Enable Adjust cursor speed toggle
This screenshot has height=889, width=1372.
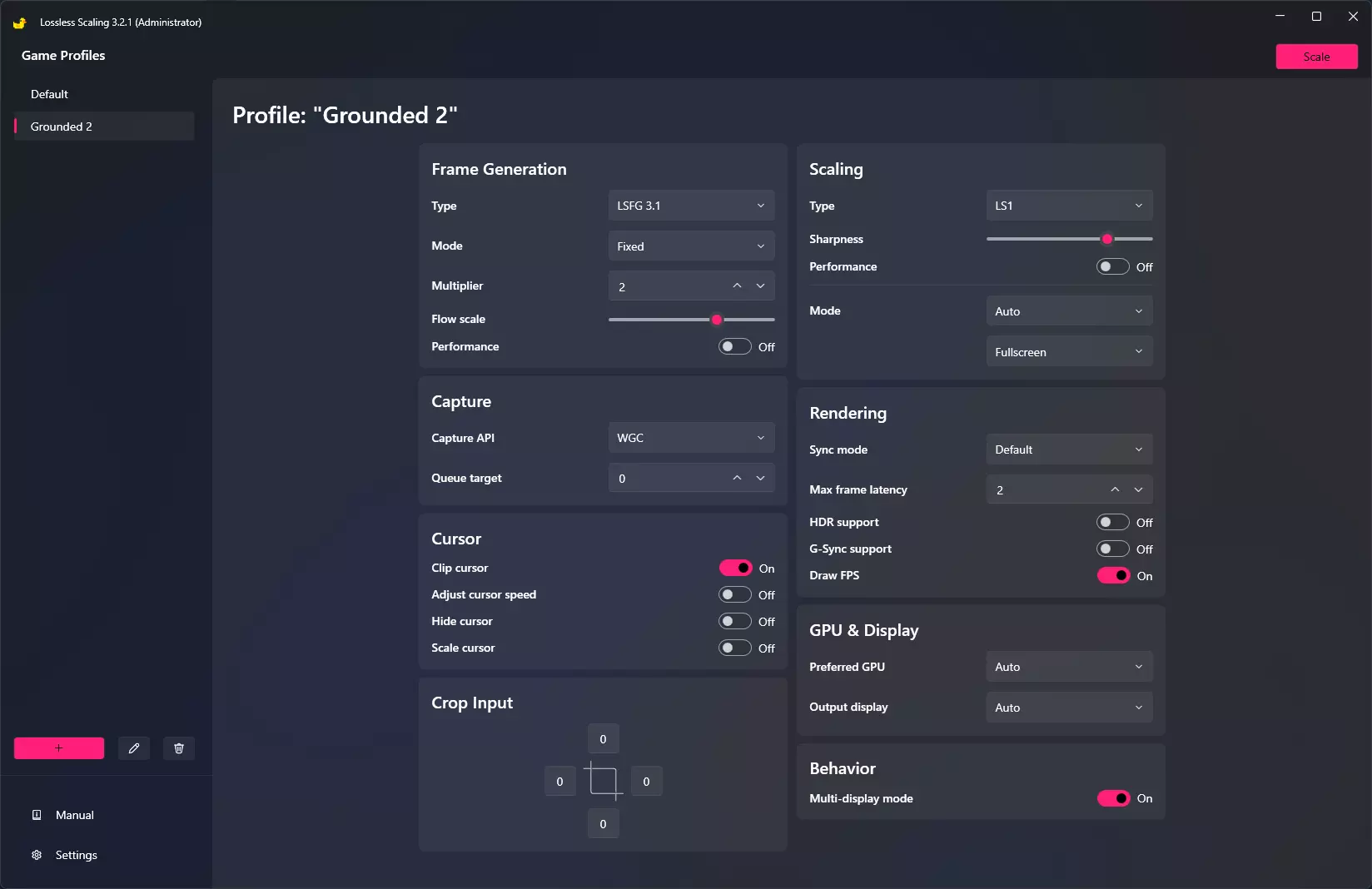point(735,594)
